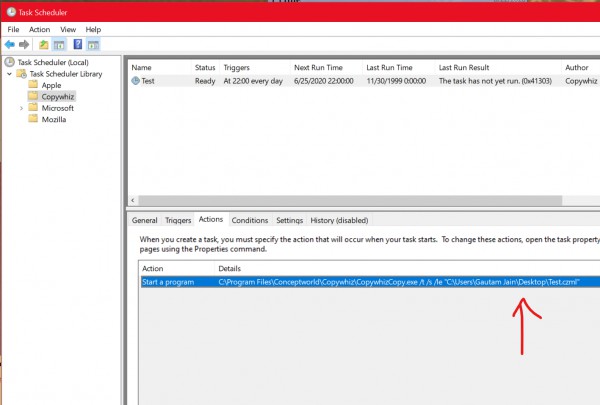This screenshot has width=600, height=405.
Task: Click the Task Scheduler Library folder icon
Action: coord(22,73)
